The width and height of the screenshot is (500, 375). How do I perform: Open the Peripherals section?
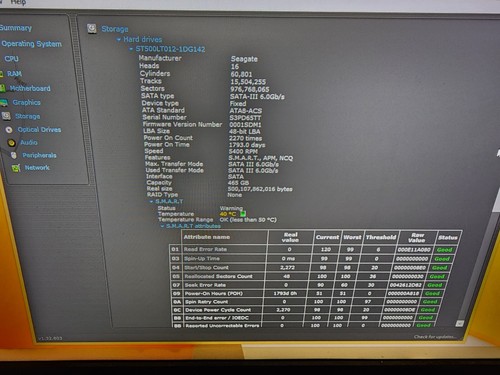pyautogui.click(x=39, y=155)
